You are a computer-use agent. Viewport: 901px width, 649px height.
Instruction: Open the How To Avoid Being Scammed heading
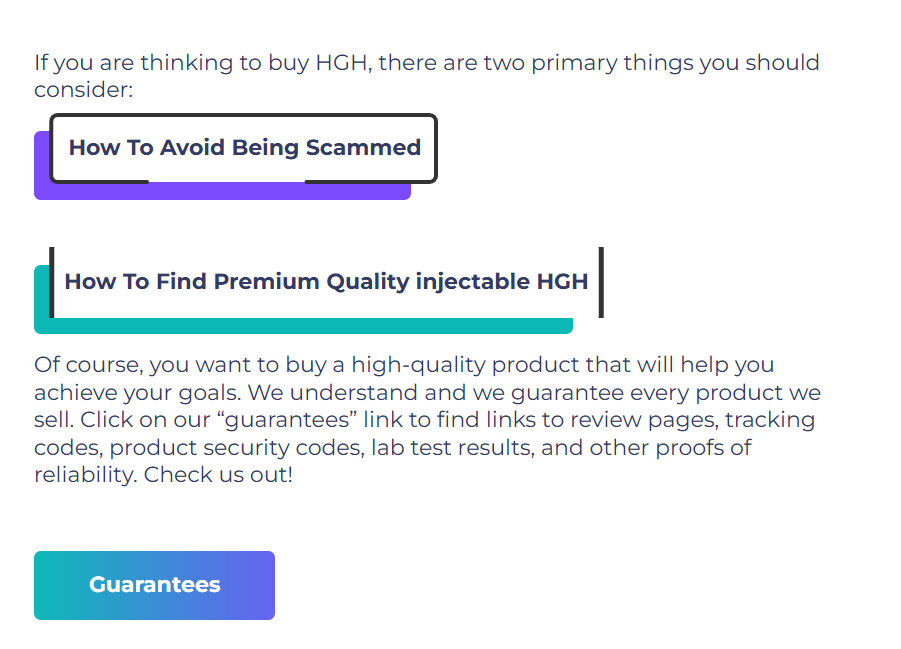coord(244,148)
